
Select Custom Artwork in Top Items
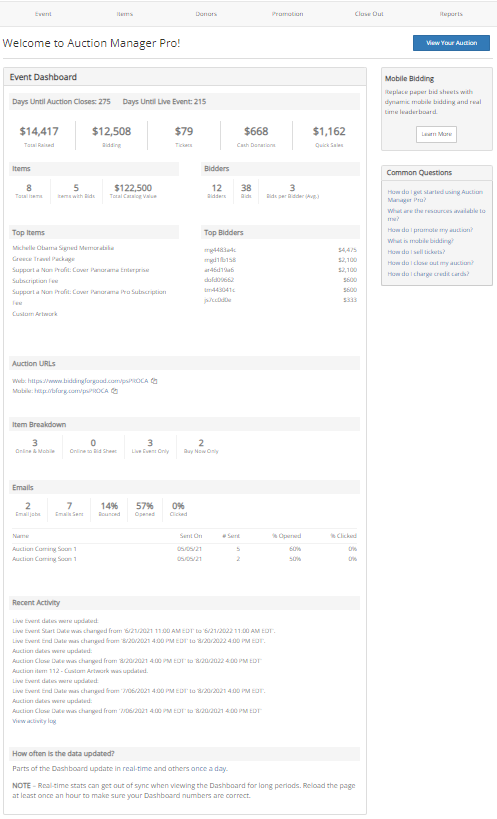coord(35,314)
